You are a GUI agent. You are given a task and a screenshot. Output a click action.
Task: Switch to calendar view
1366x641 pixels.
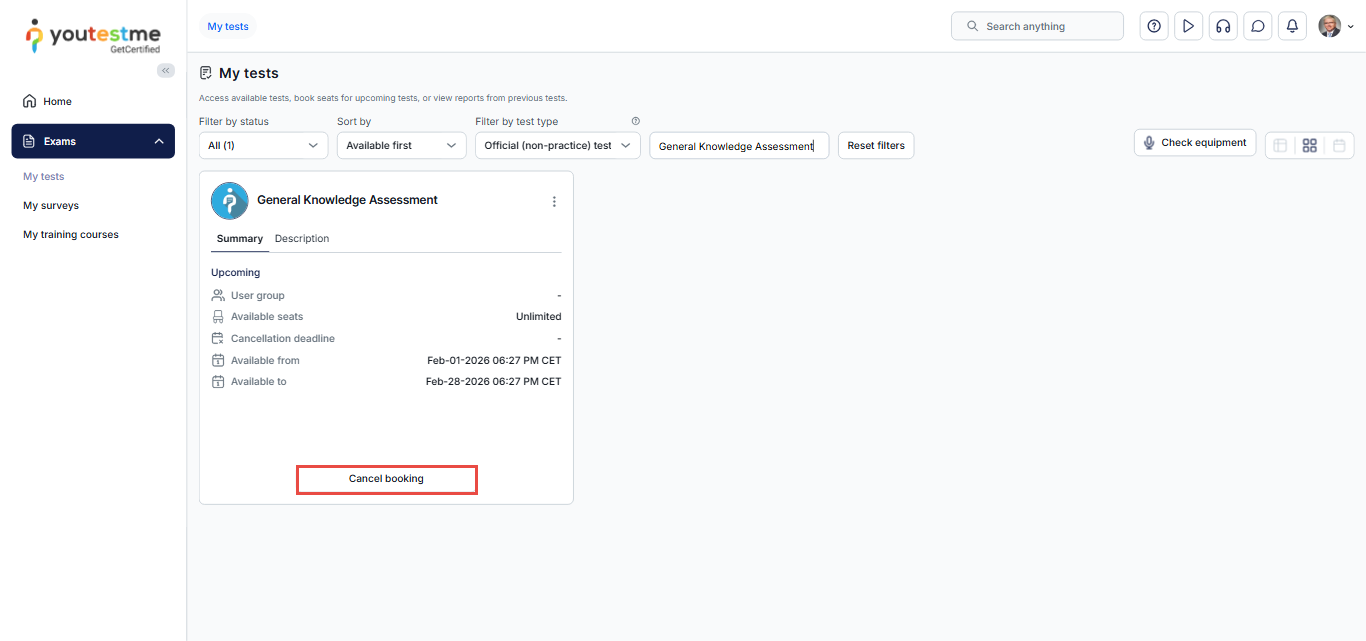[x=1339, y=145]
